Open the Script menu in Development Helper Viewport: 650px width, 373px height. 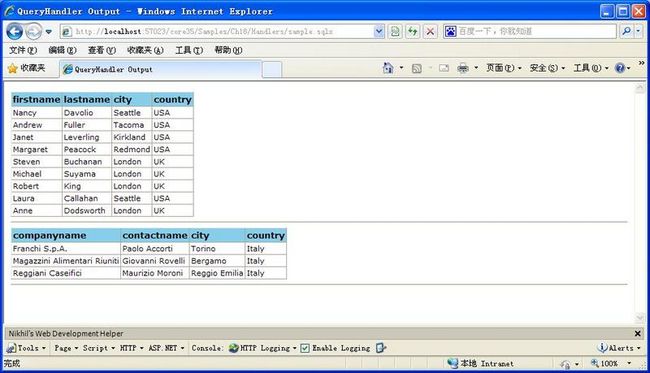[x=99, y=348]
